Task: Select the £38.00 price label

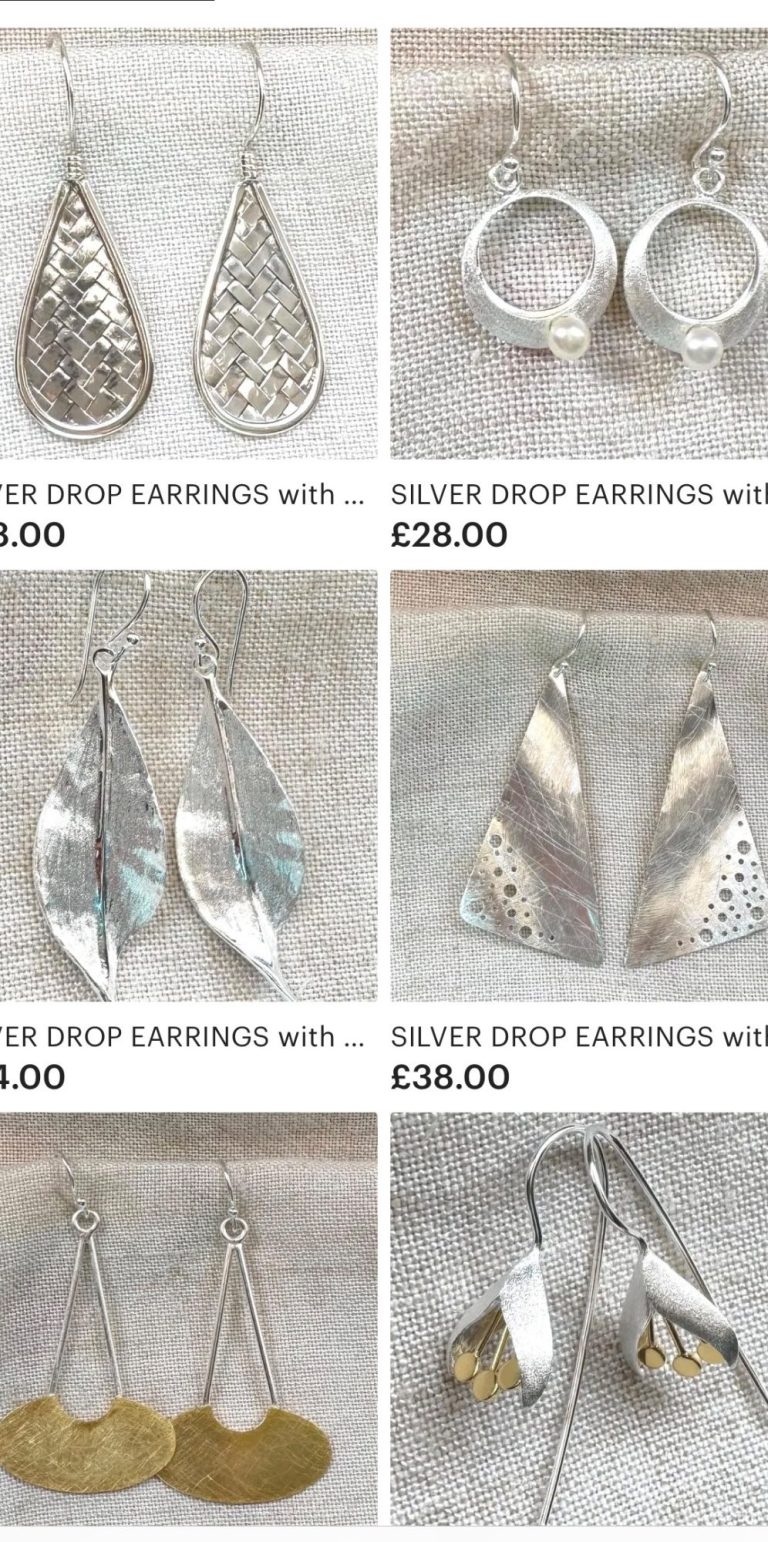Action: click(450, 1077)
